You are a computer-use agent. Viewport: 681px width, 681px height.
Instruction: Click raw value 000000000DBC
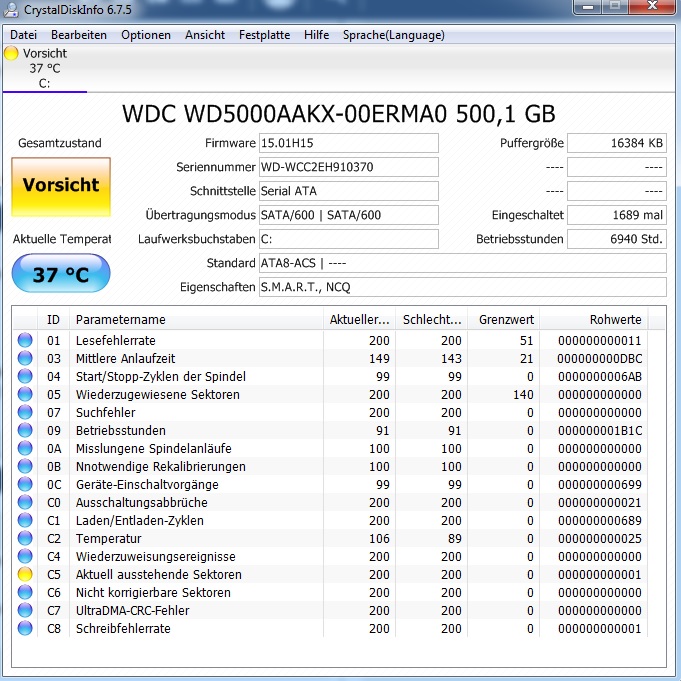tap(599, 359)
